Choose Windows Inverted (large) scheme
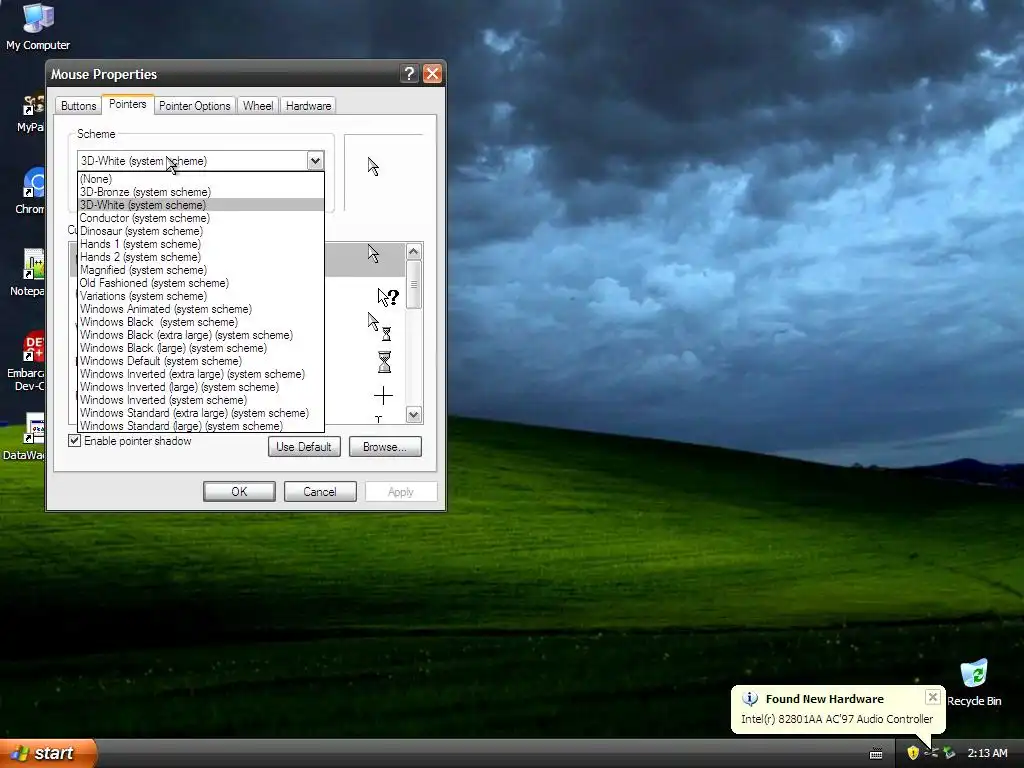 (200, 387)
